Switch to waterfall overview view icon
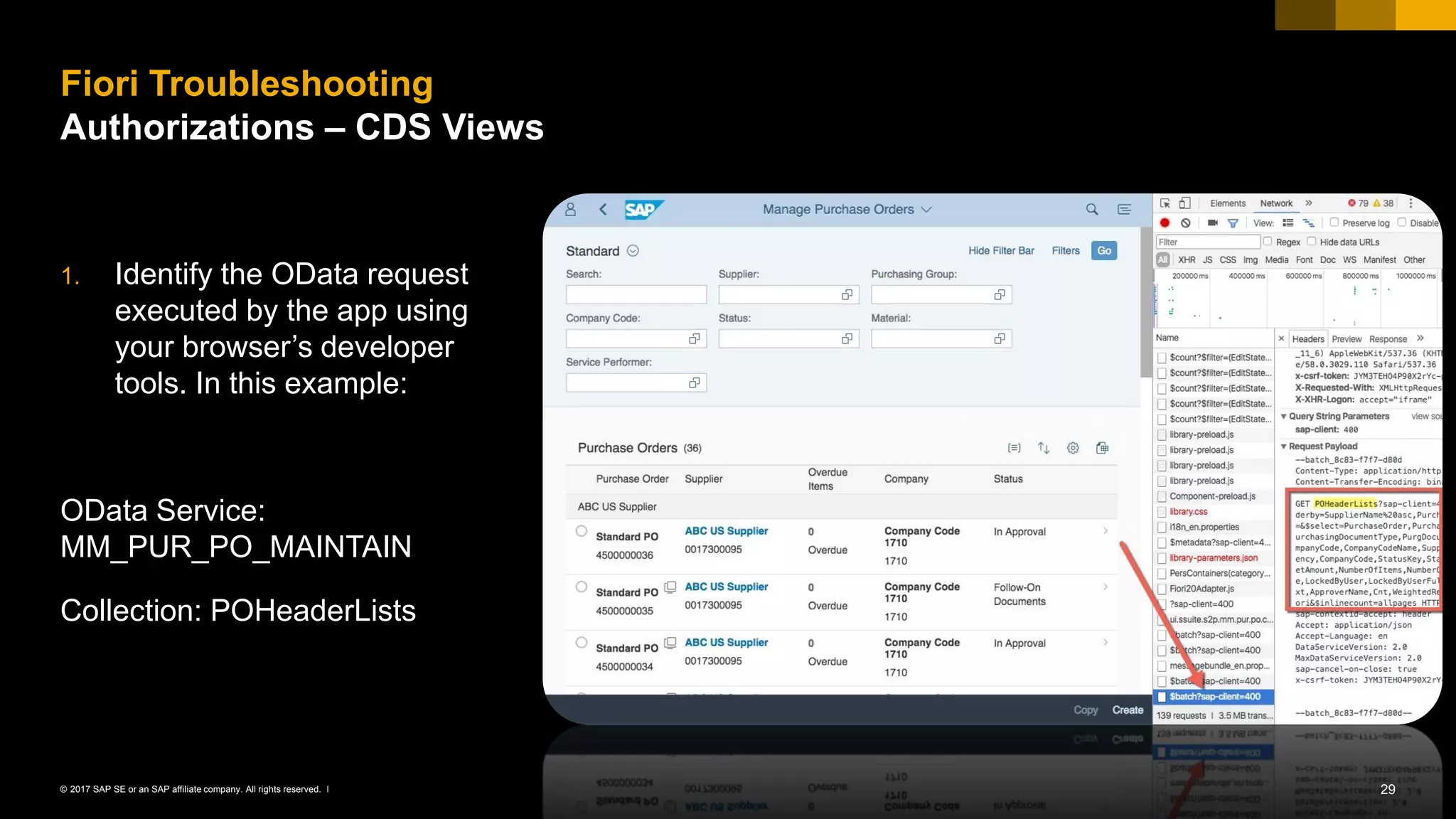Image resolution: width=1456 pixels, height=819 pixels. click(x=1308, y=223)
